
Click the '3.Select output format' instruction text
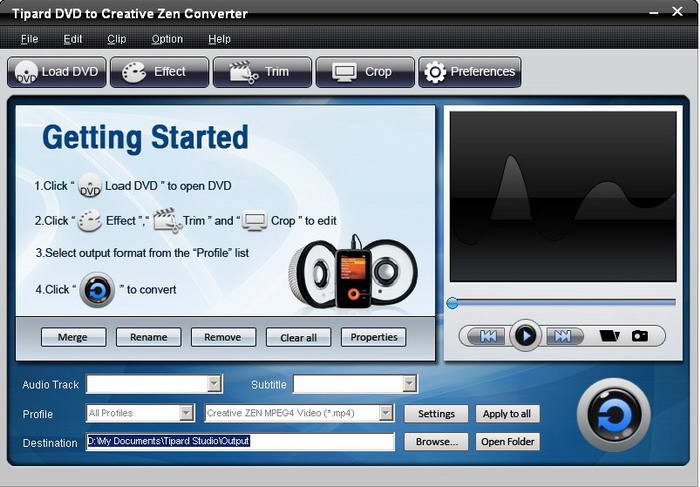(x=142, y=253)
